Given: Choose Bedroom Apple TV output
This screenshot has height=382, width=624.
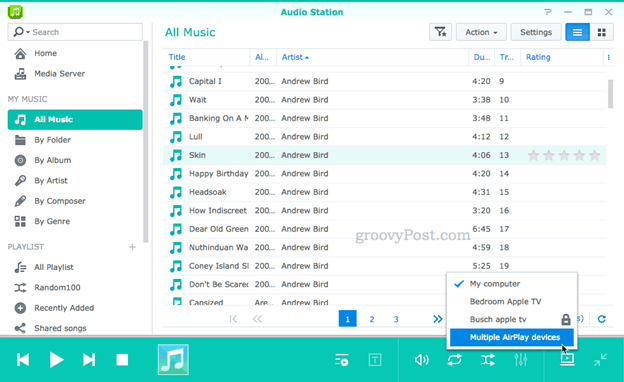Looking at the screenshot, I should tap(512, 302).
